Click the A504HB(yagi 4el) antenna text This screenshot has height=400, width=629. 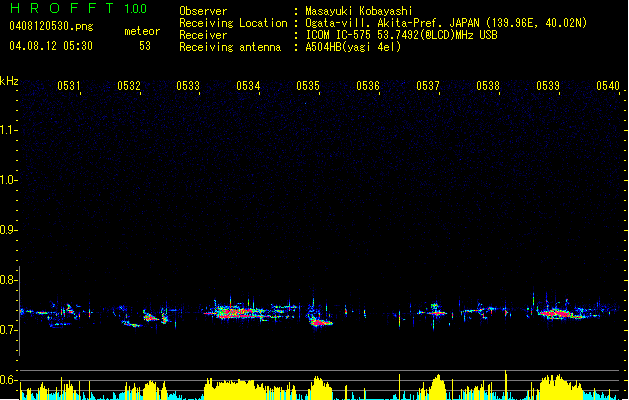click(353, 47)
